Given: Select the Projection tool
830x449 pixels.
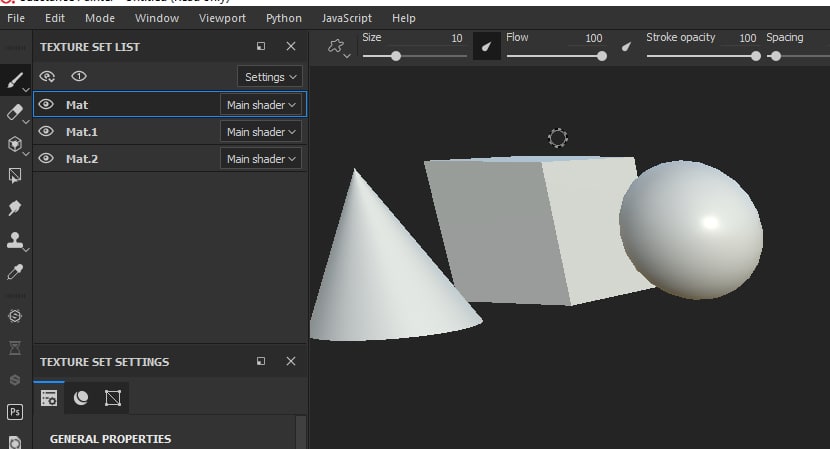Looking at the screenshot, I should click(15, 143).
